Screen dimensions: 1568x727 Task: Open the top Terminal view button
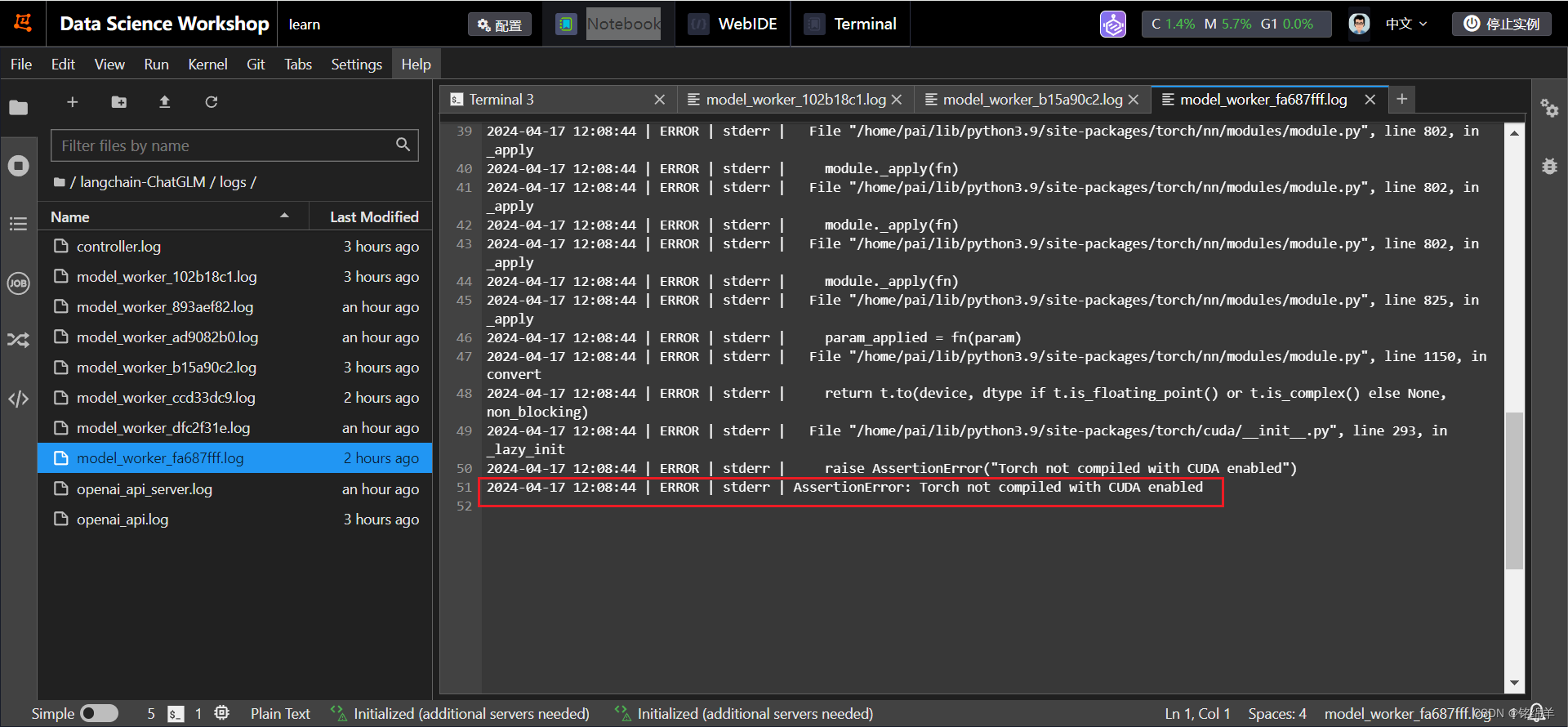(x=850, y=24)
